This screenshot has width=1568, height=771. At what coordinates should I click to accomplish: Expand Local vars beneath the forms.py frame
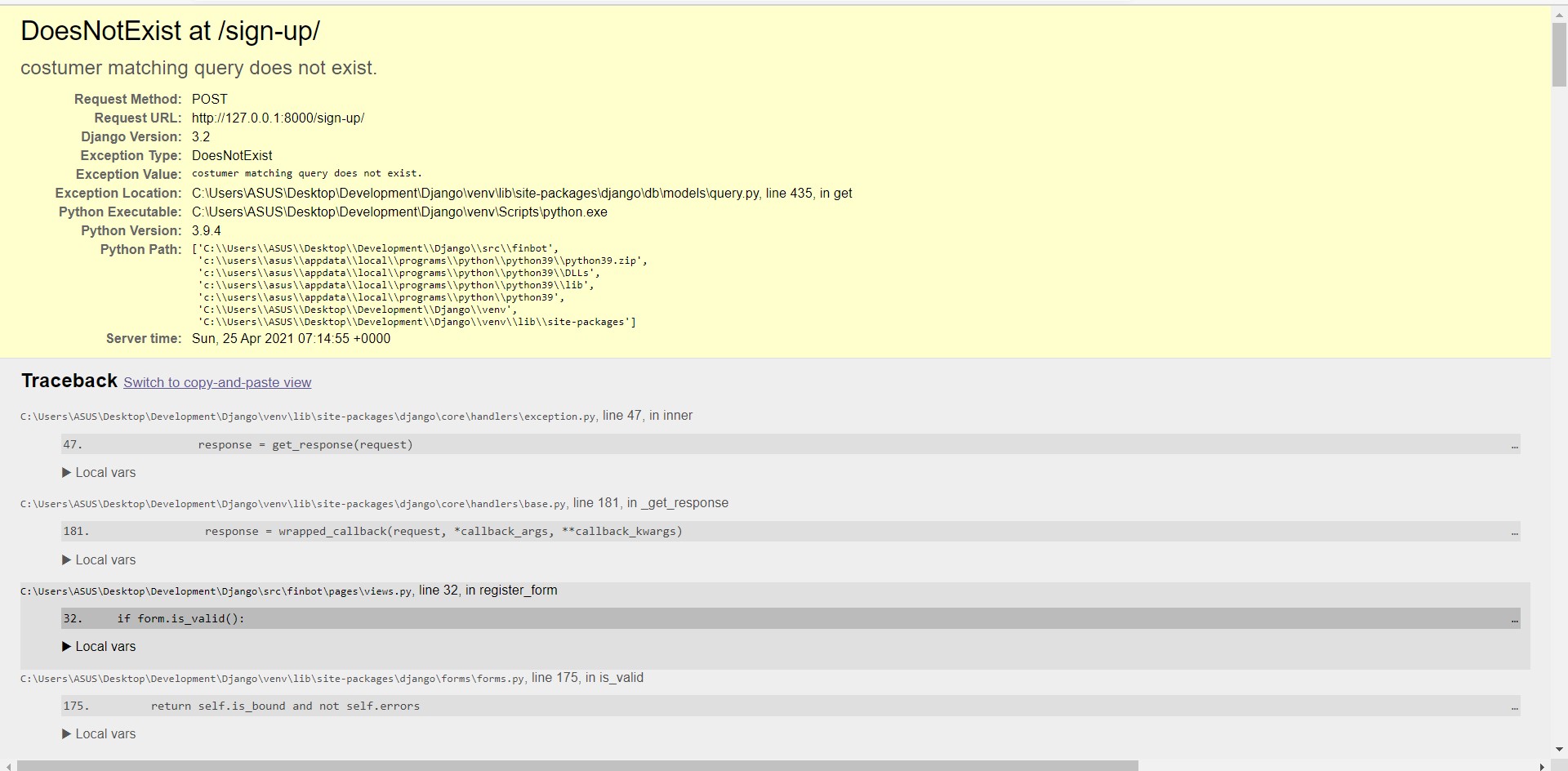click(x=98, y=733)
